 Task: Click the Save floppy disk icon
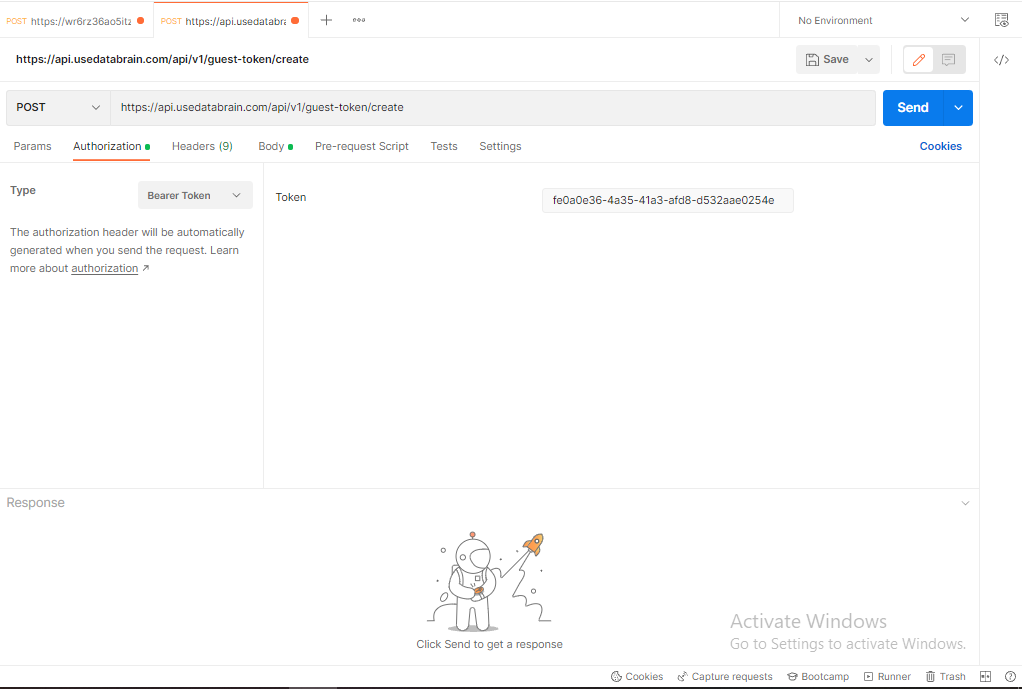812,60
